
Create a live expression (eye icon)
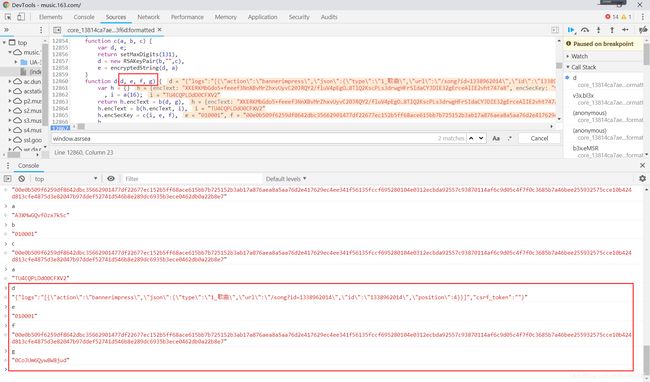tap(111, 179)
